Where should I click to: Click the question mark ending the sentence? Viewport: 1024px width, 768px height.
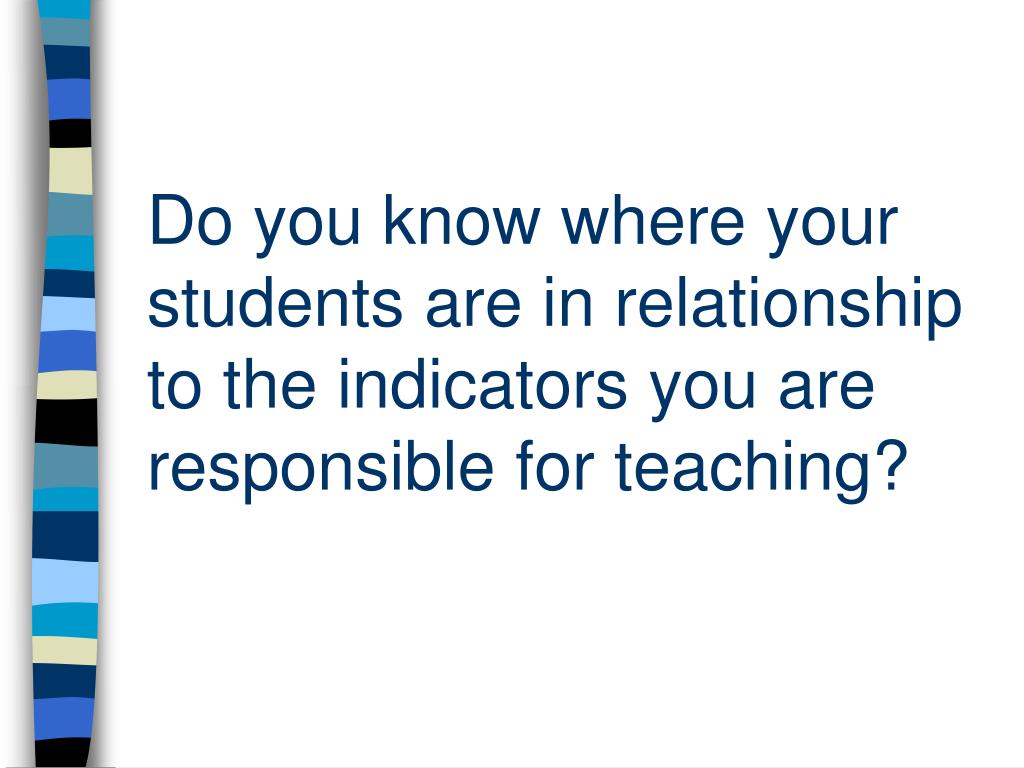[x=892, y=464]
